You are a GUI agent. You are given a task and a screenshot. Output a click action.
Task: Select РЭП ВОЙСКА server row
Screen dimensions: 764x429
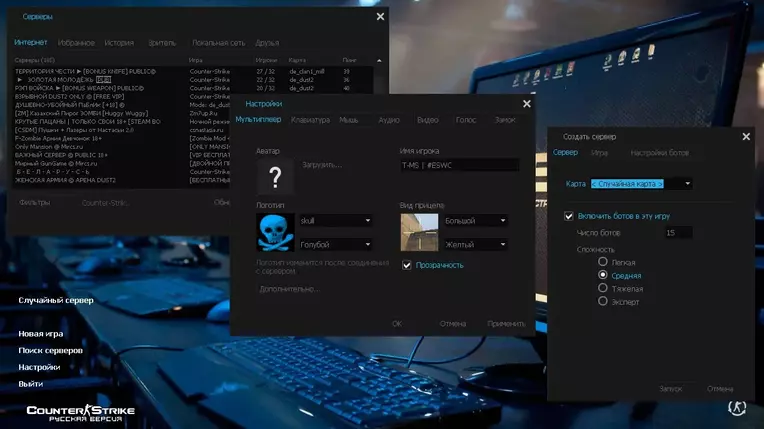tap(194, 88)
